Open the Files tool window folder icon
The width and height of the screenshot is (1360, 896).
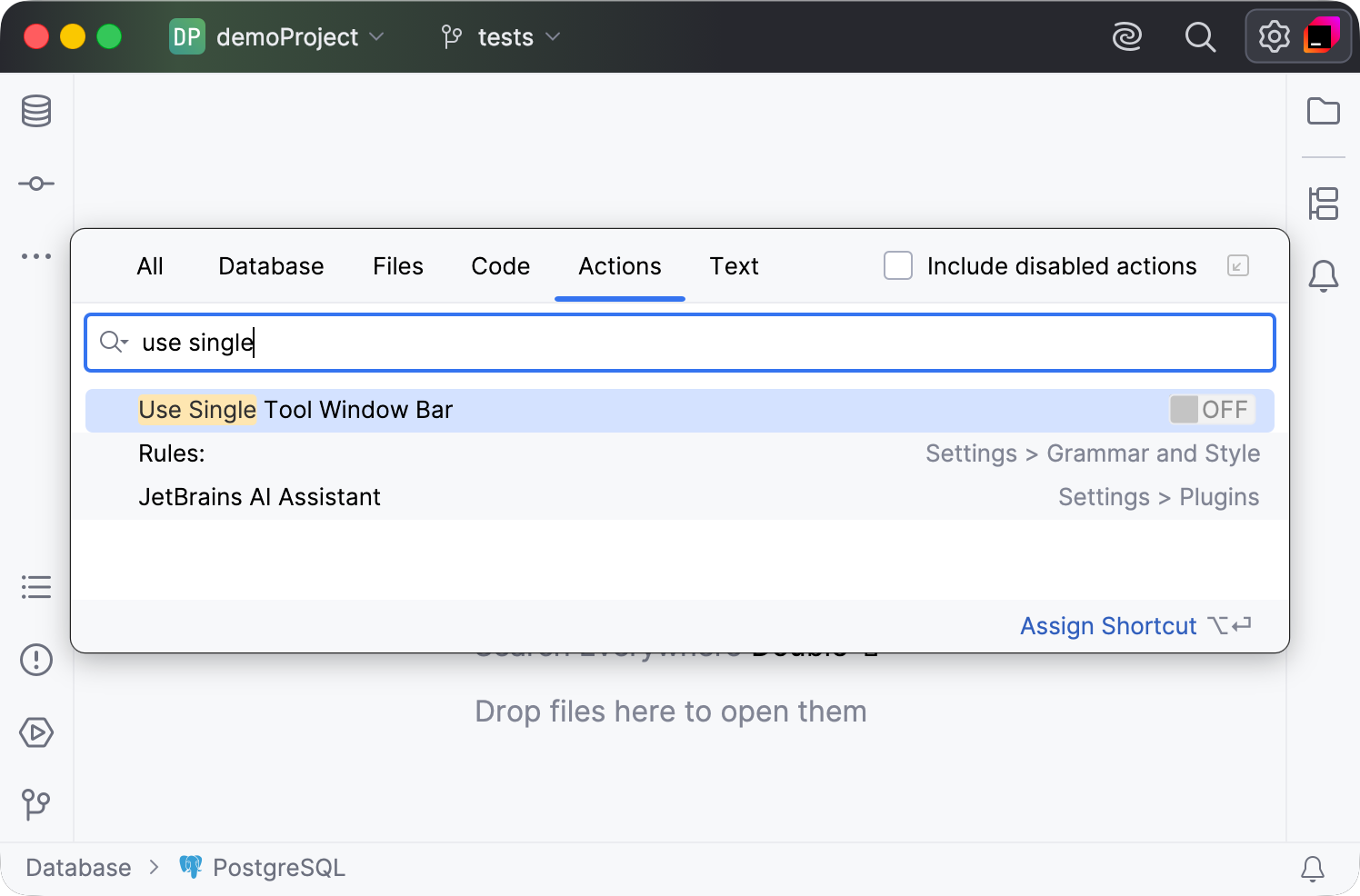point(1324,111)
